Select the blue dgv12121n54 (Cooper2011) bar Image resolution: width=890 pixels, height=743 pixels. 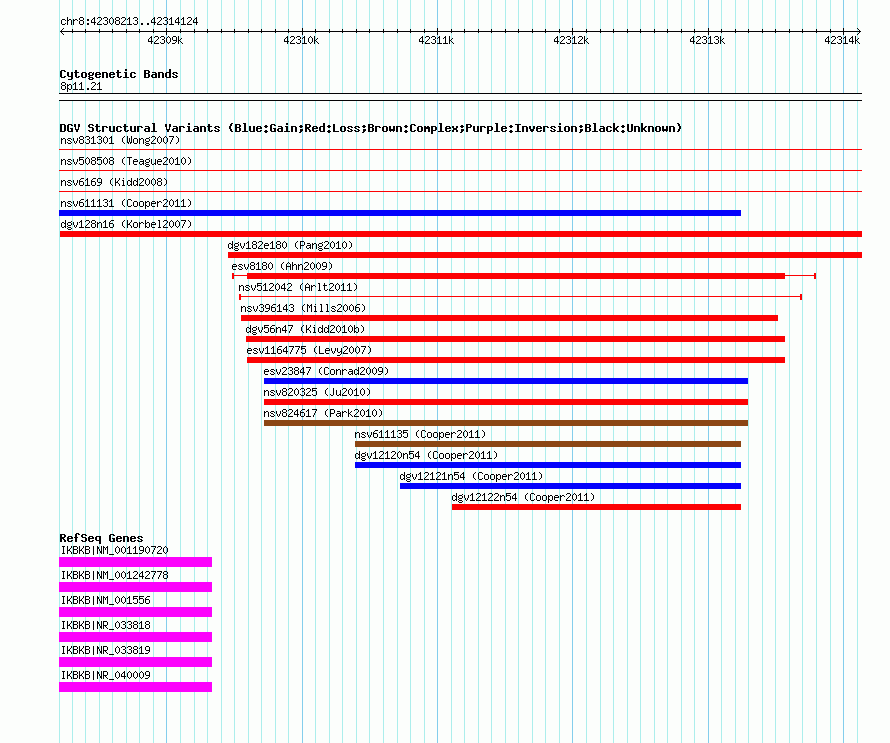[570, 486]
